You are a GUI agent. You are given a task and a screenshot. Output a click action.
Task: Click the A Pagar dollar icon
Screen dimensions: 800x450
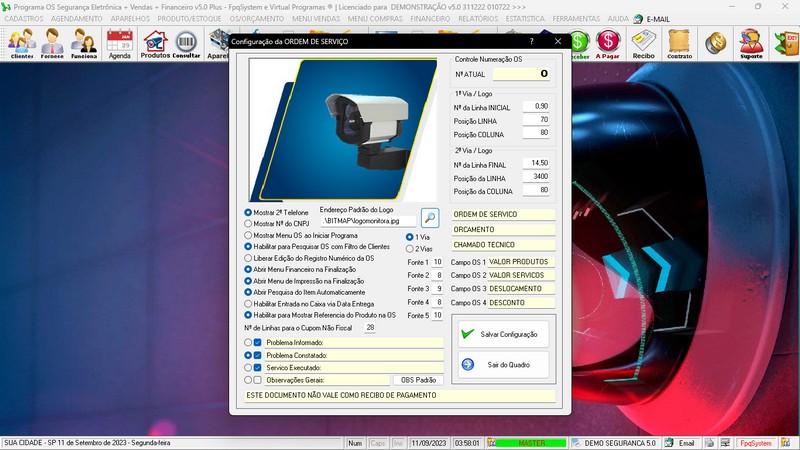607,43
